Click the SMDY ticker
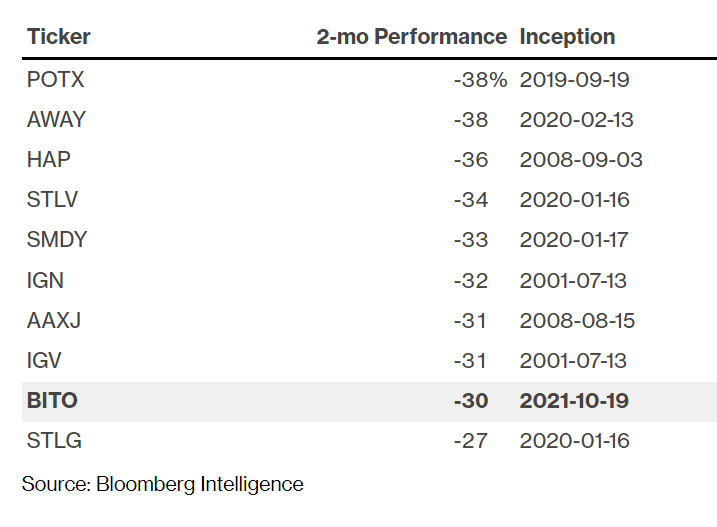This screenshot has height=527, width=717. tap(57, 240)
